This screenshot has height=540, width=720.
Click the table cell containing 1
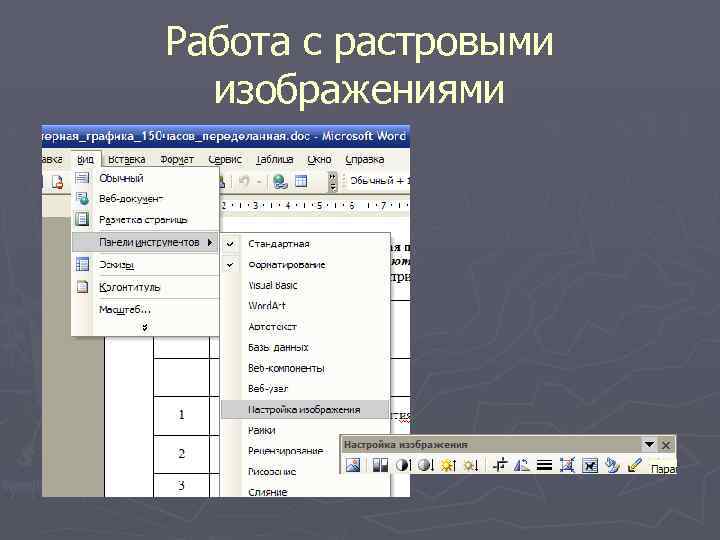coord(181,416)
